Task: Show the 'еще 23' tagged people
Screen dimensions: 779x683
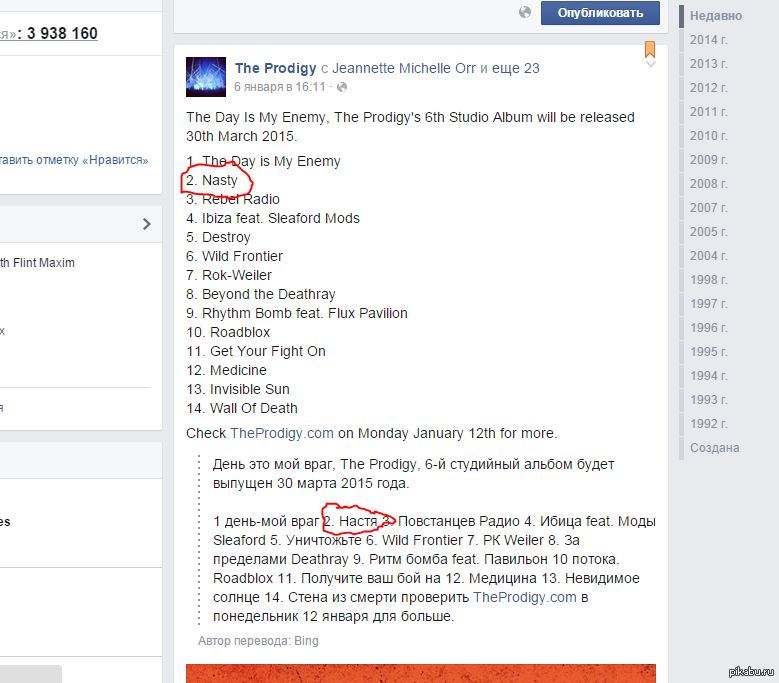Action: click(518, 68)
